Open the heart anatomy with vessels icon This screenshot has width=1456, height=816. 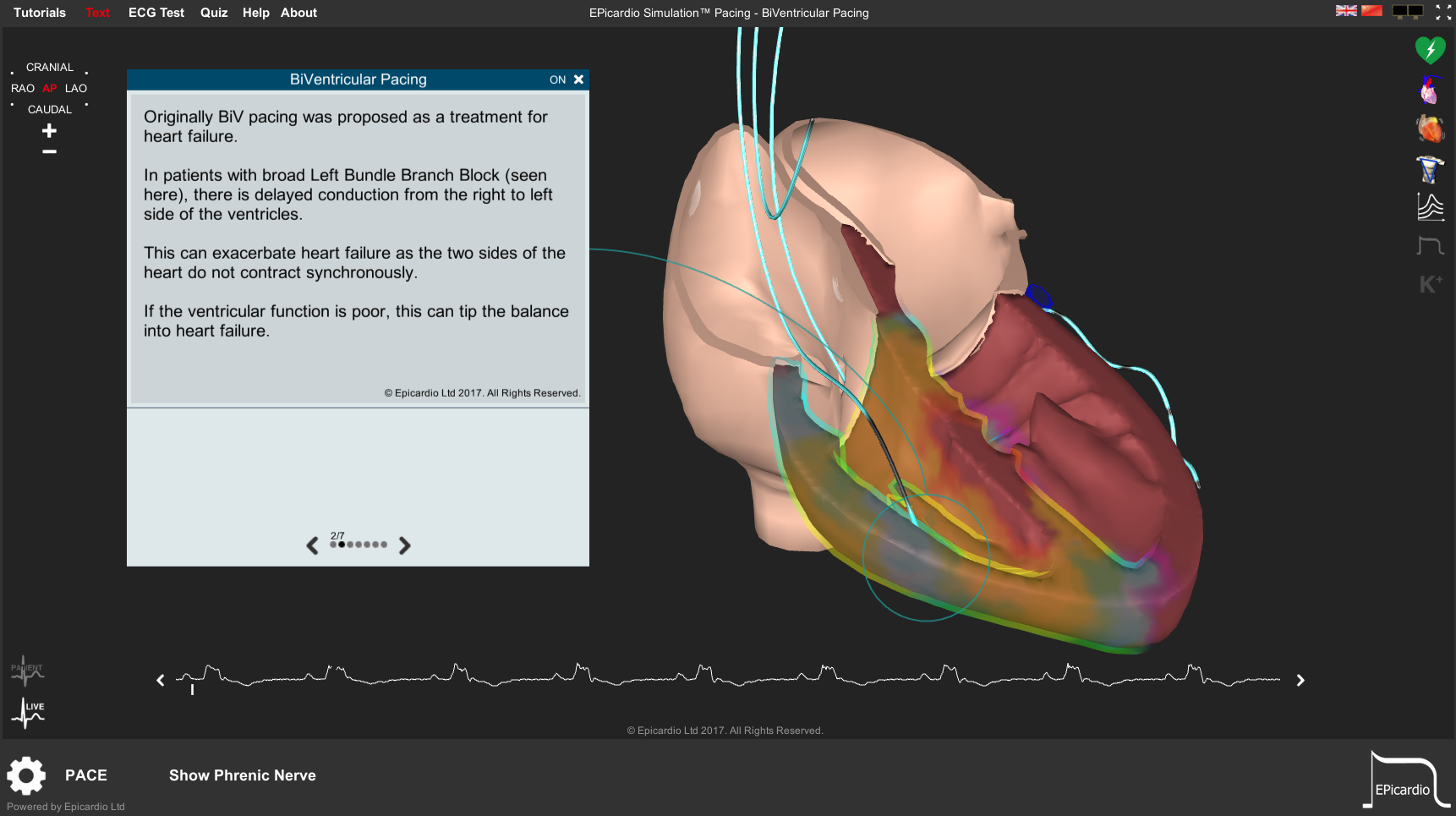point(1430,90)
